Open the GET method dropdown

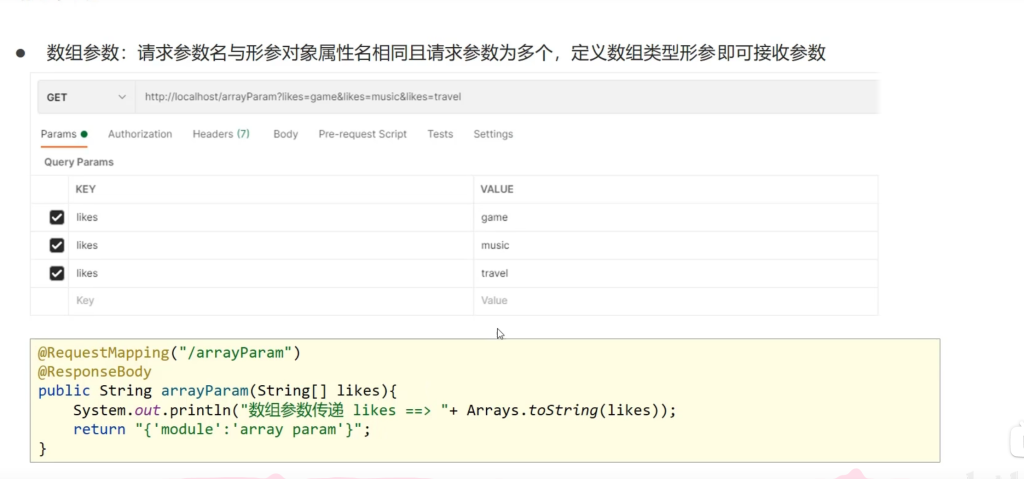[85, 97]
